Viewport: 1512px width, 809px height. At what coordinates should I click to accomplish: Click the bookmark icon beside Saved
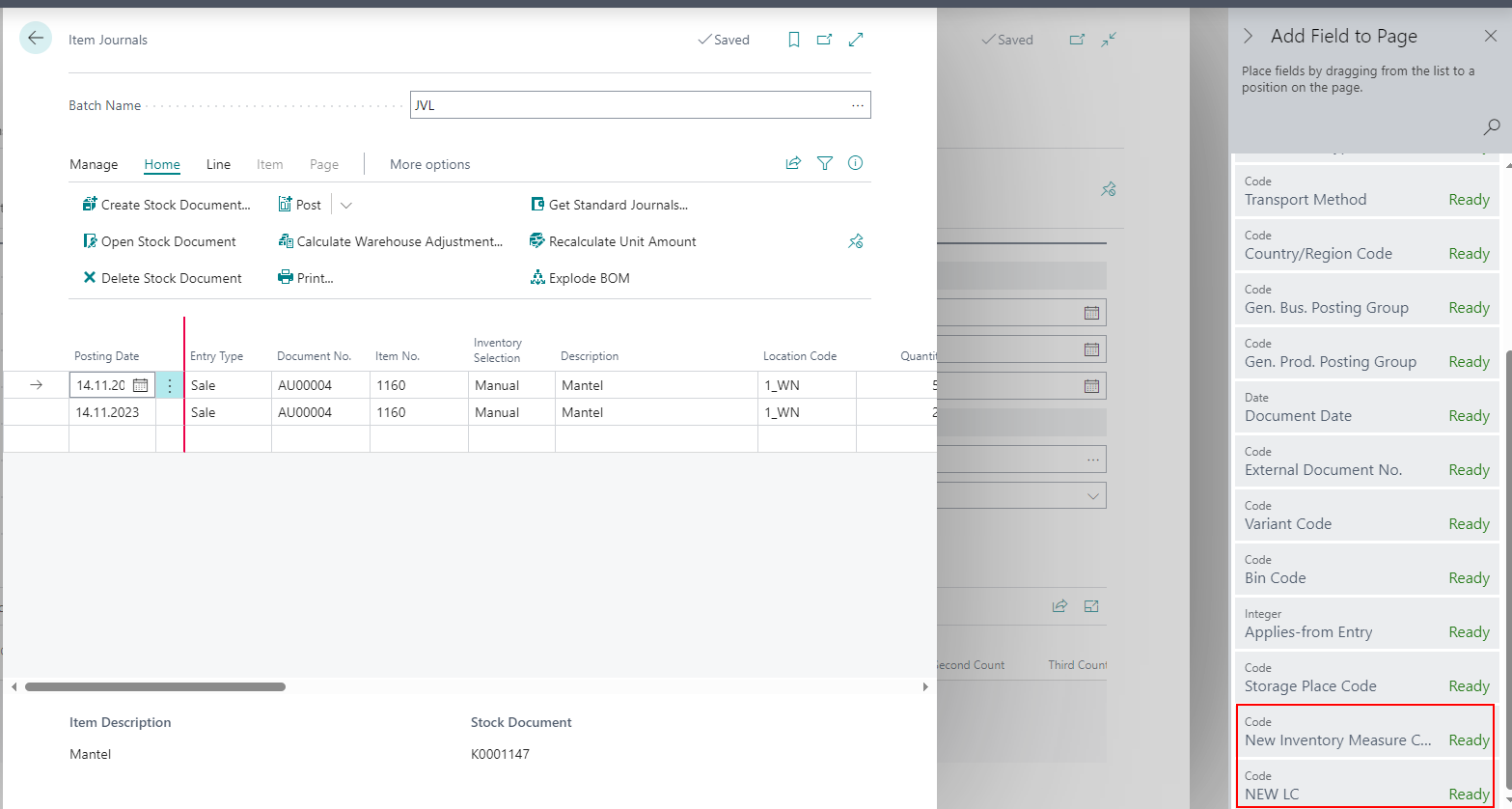[x=793, y=40]
